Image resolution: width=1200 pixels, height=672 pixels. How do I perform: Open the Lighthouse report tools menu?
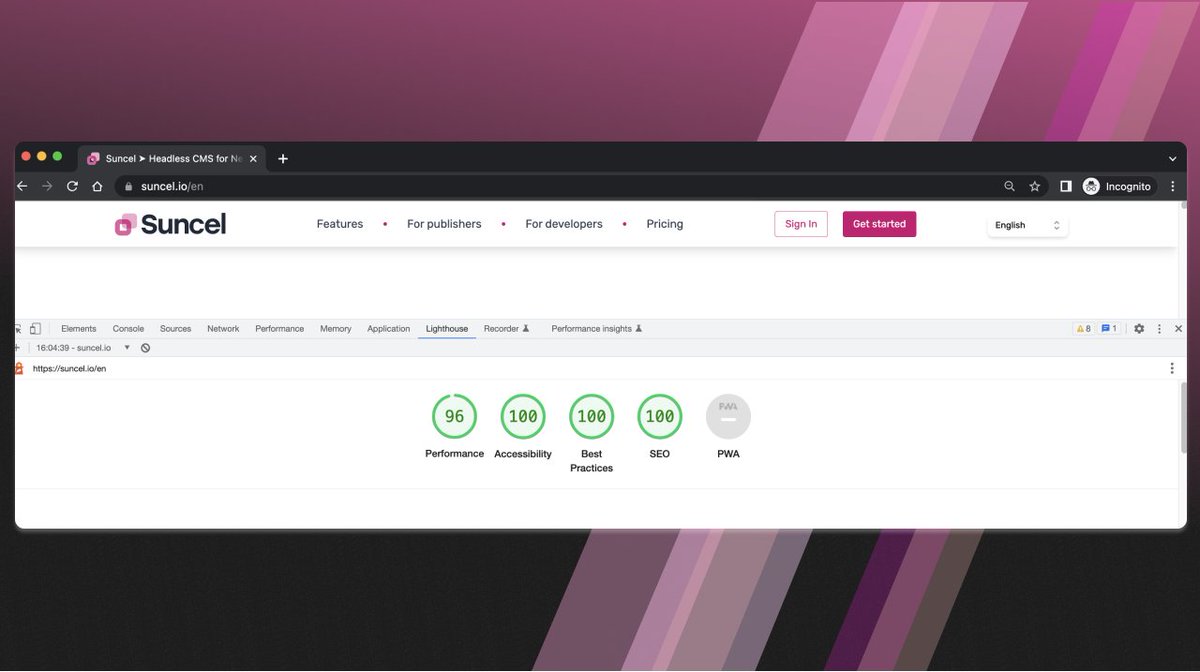coord(1172,368)
